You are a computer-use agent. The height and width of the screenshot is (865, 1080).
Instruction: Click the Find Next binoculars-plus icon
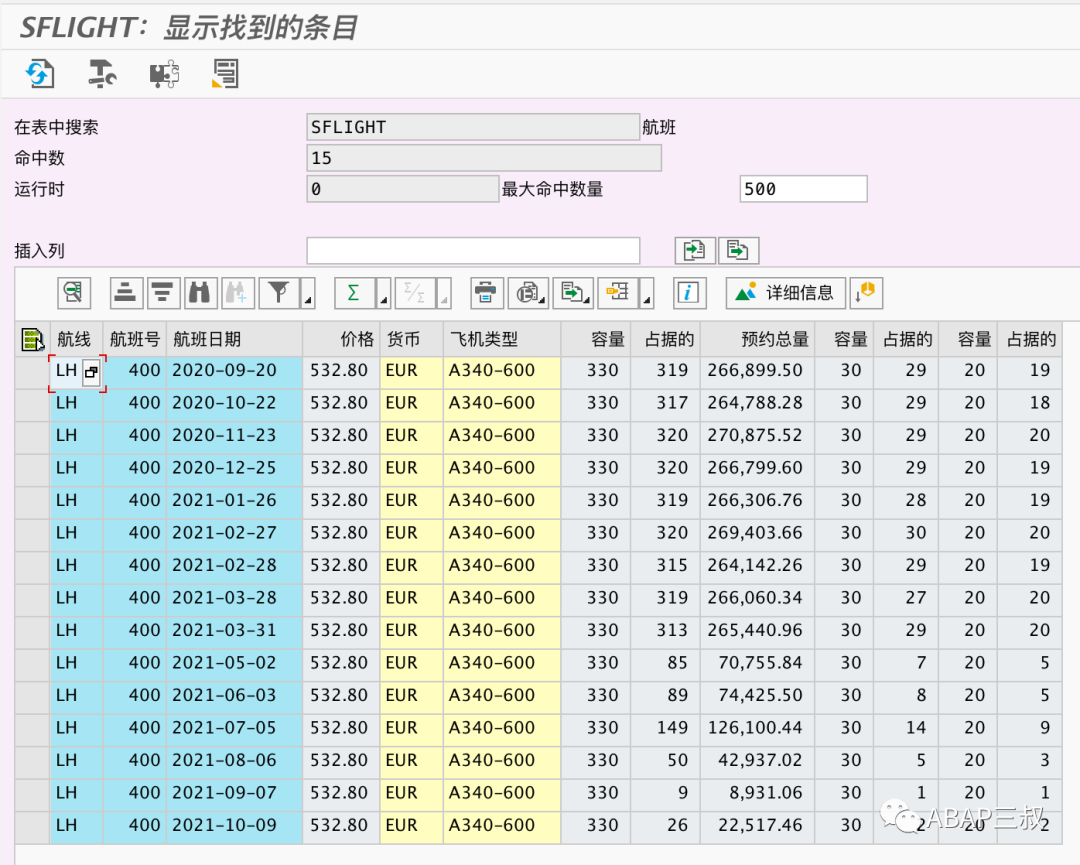click(x=238, y=293)
